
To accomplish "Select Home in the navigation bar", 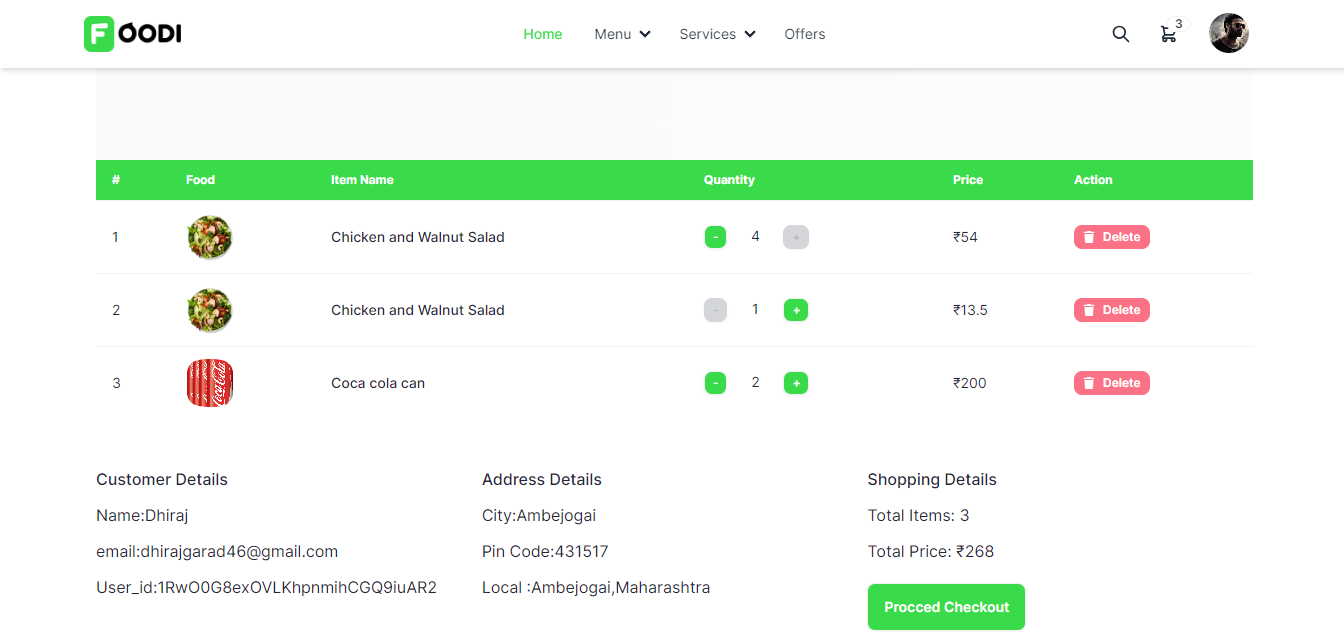I will (x=542, y=33).
